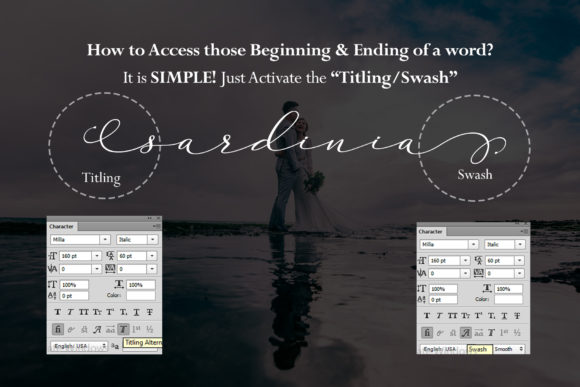Image resolution: width=580 pixels, height=387 pixels.
Task: Turn on Small Caps in right Character panel
Action: [465, 316]
